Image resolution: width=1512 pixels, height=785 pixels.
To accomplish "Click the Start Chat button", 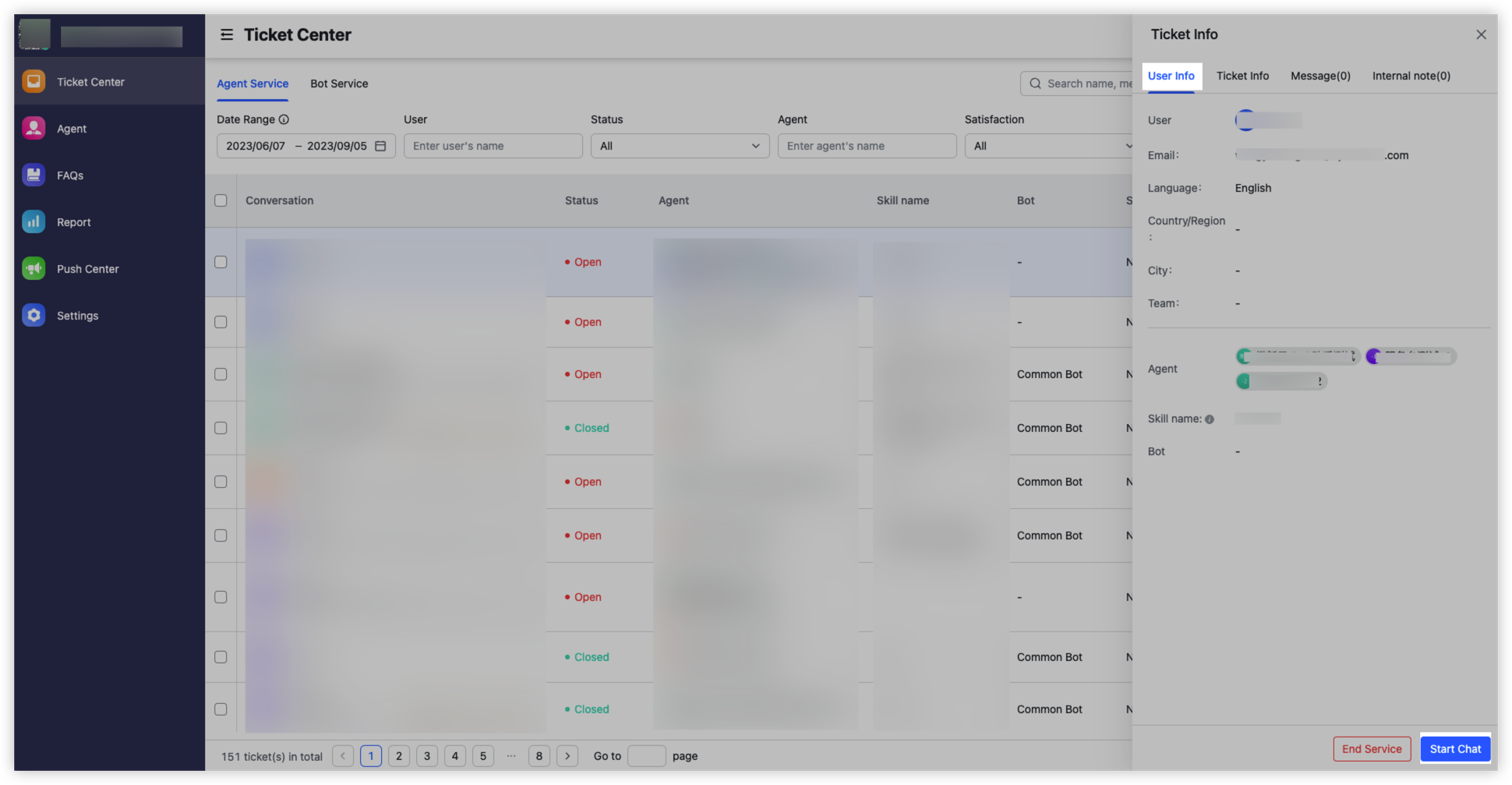I will pos(1455,749).
